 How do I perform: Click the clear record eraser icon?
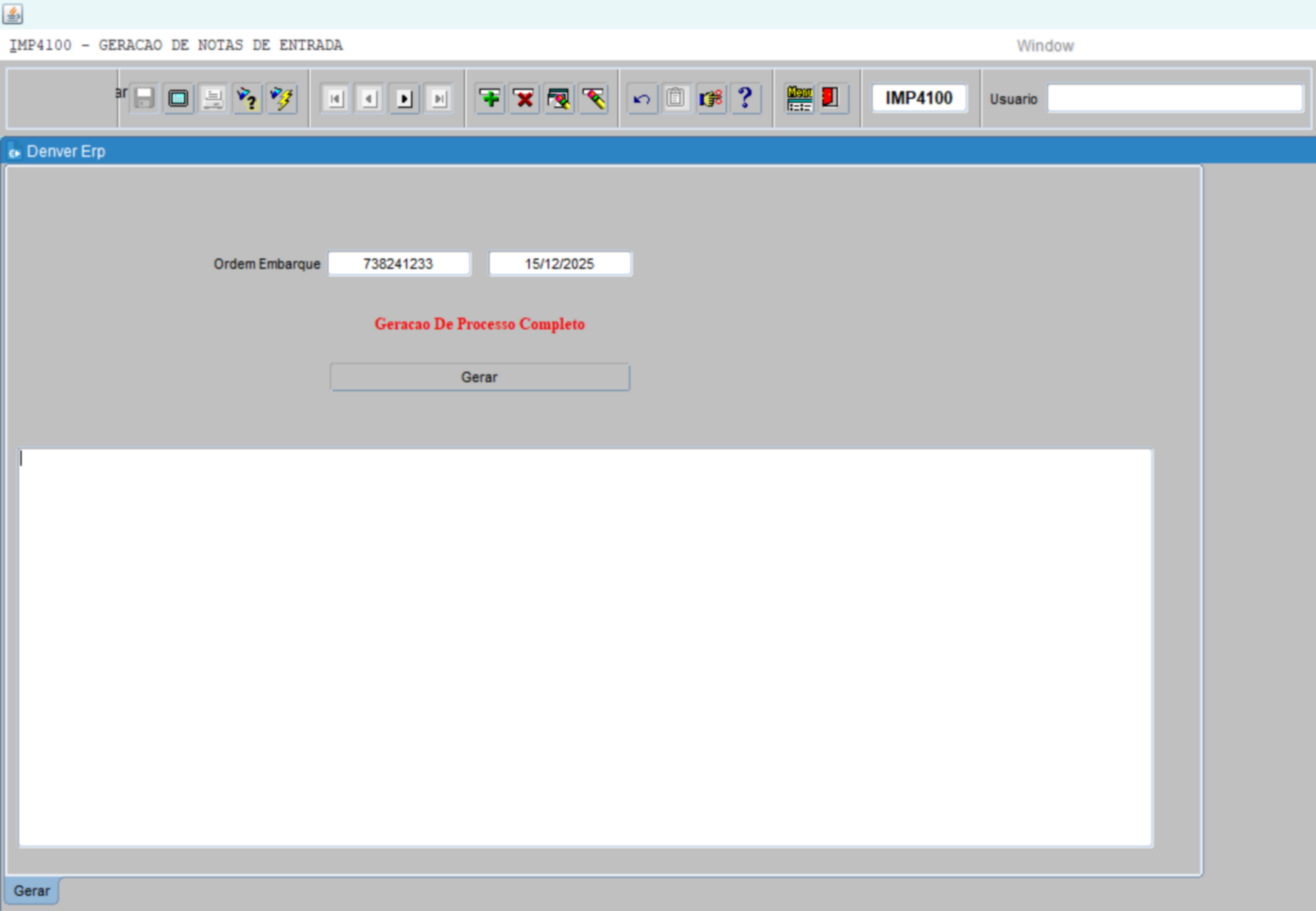pyautogui.click(x=594, y=98)
